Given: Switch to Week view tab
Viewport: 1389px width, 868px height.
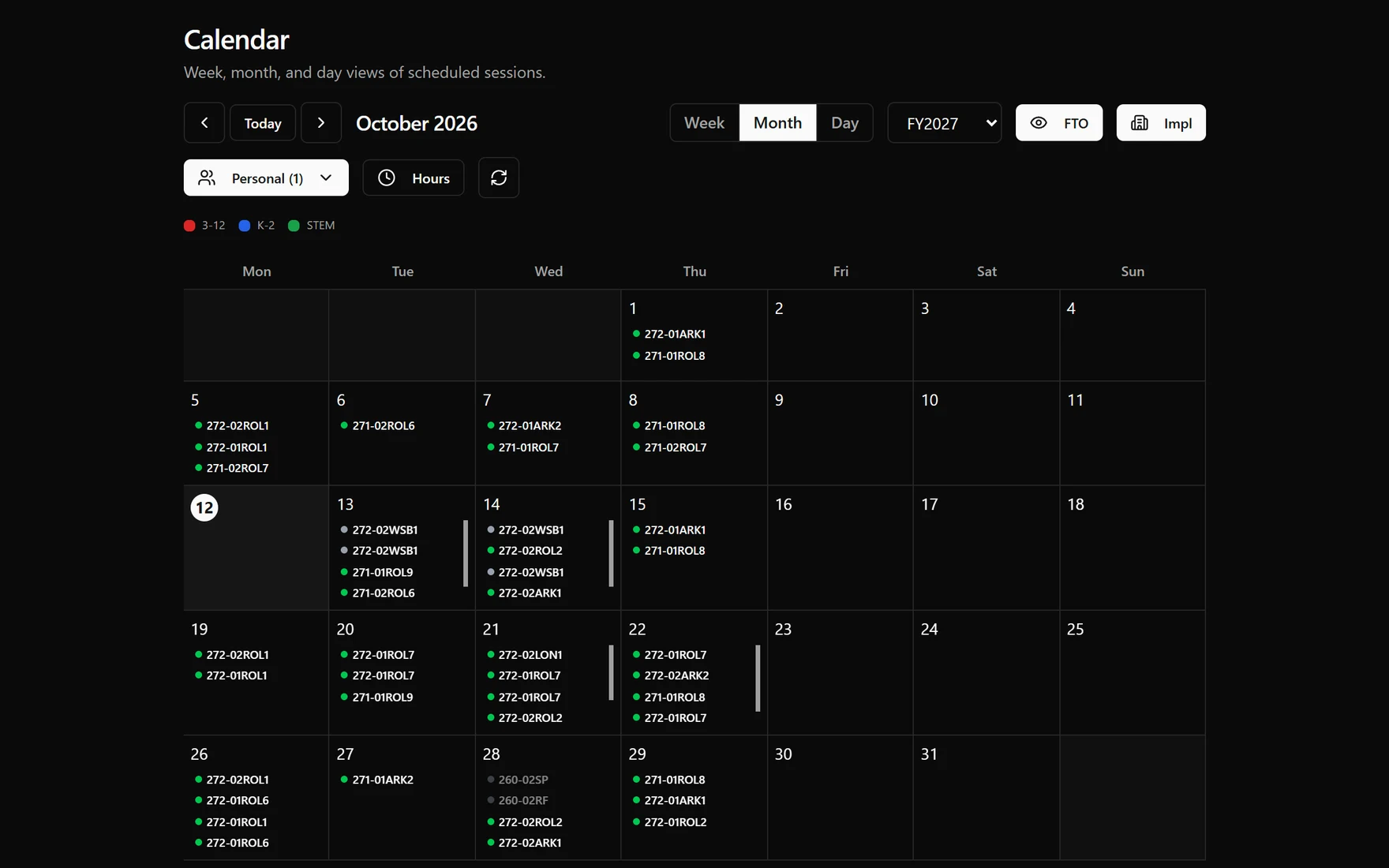Looking at the screenshot, I should point(705,123).
